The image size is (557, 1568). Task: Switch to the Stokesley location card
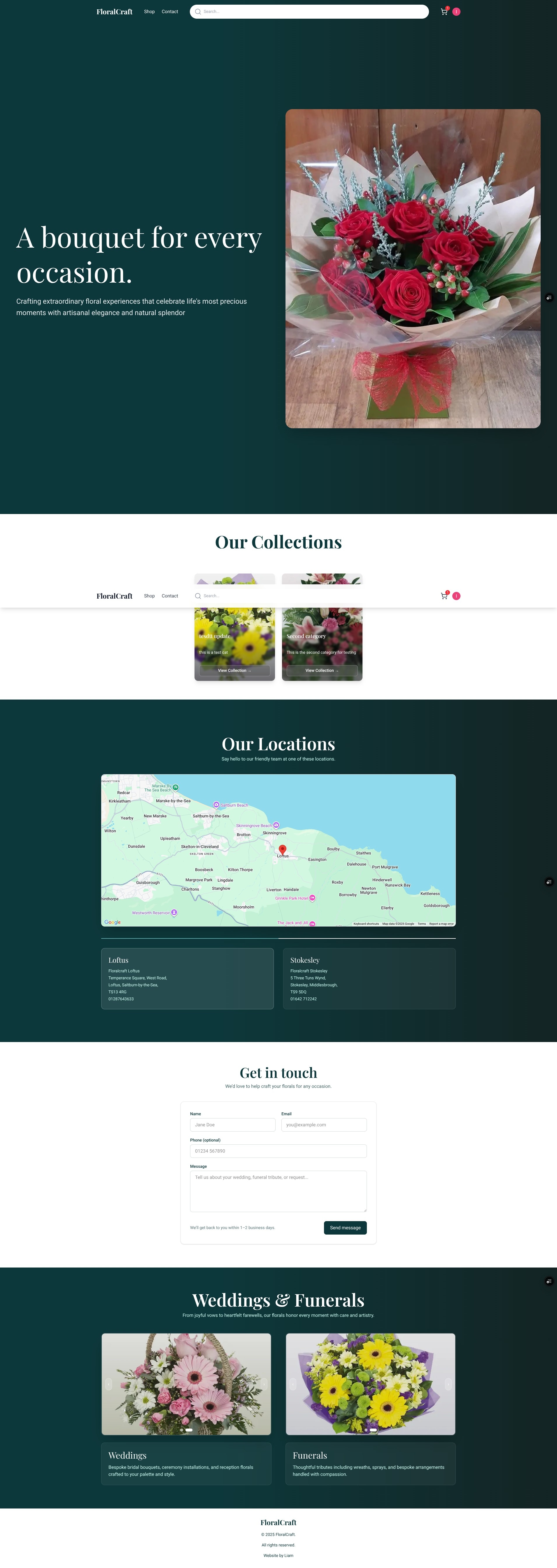click(x=369, y=978)
